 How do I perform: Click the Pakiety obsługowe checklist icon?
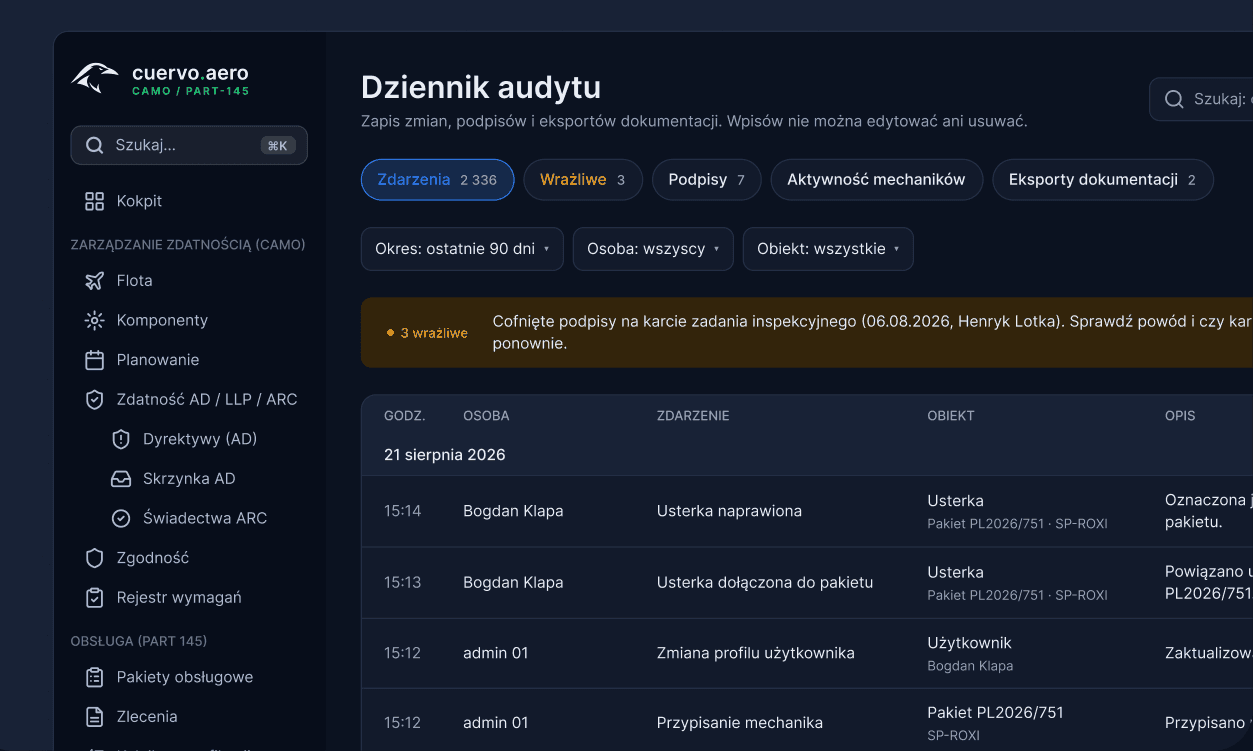click(x=94, y=677)
